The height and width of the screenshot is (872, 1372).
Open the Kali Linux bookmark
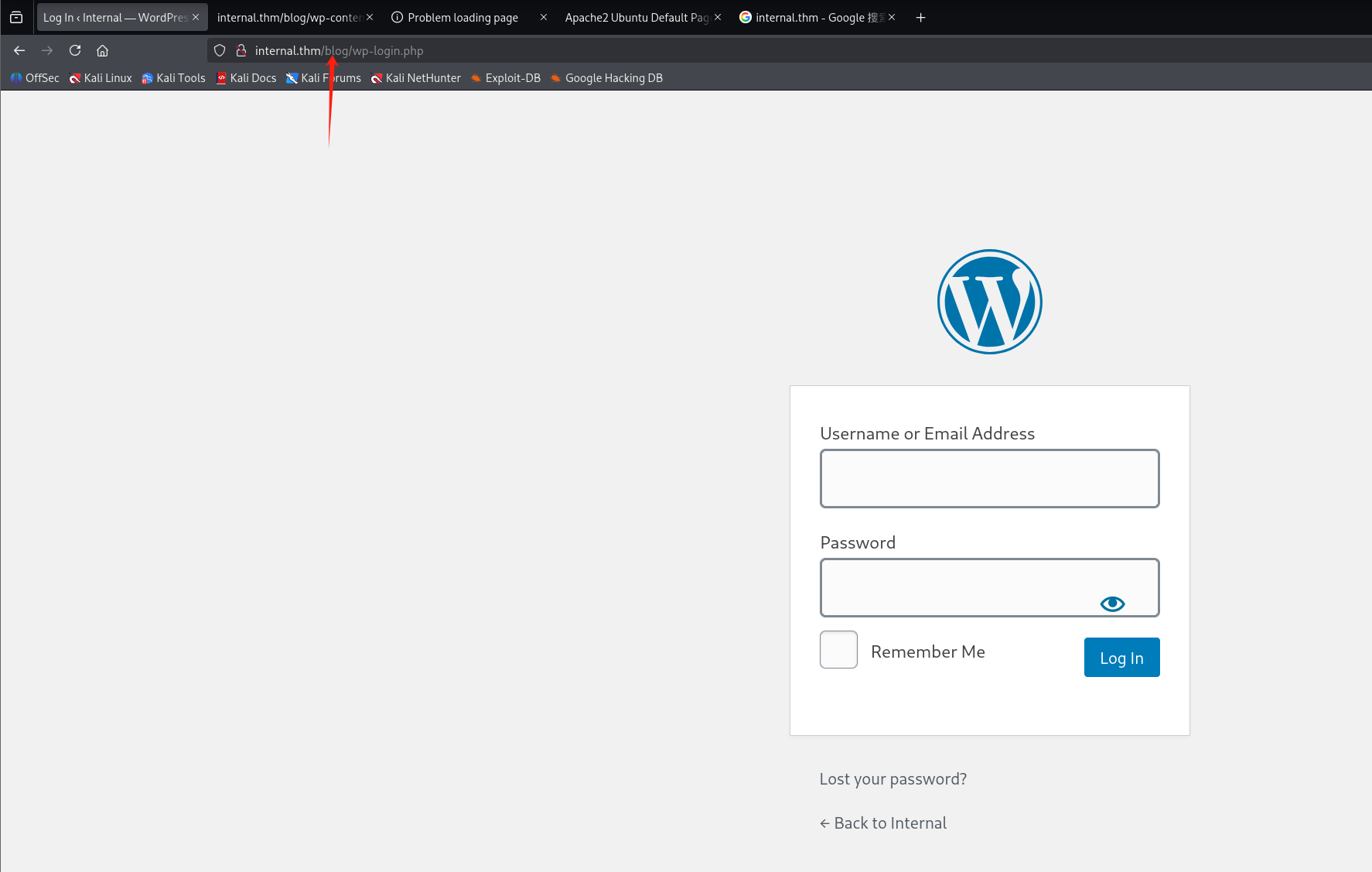(101, 78)
